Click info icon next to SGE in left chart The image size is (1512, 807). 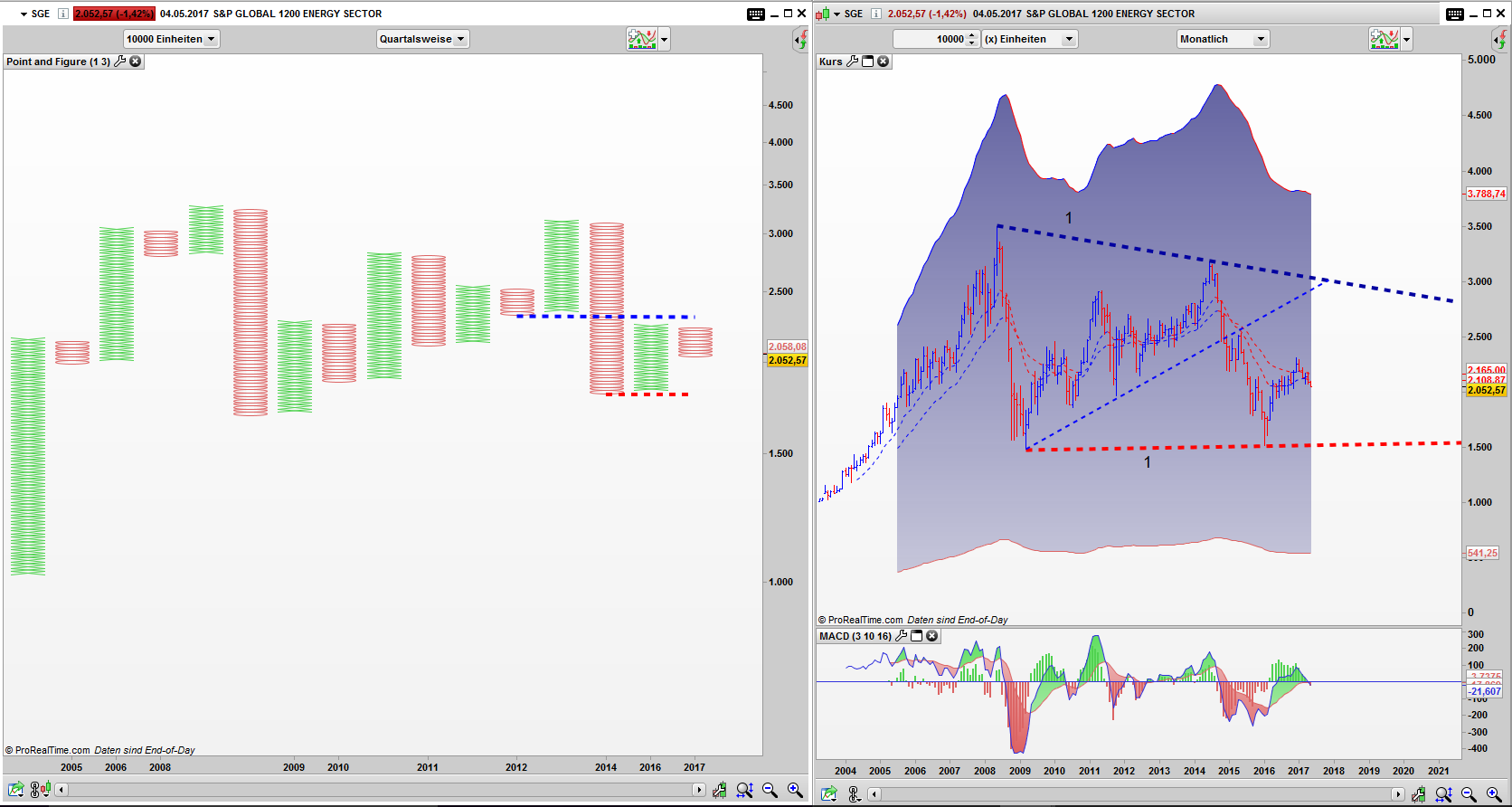pyautogui.click(x=63, y=14)
